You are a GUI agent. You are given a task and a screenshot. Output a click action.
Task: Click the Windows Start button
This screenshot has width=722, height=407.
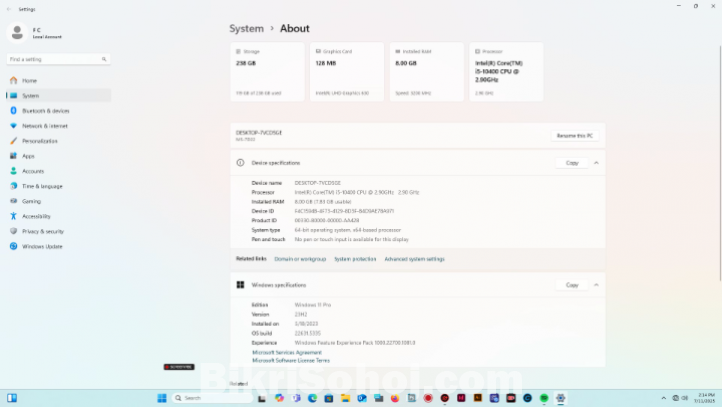(x=162, y=398)
